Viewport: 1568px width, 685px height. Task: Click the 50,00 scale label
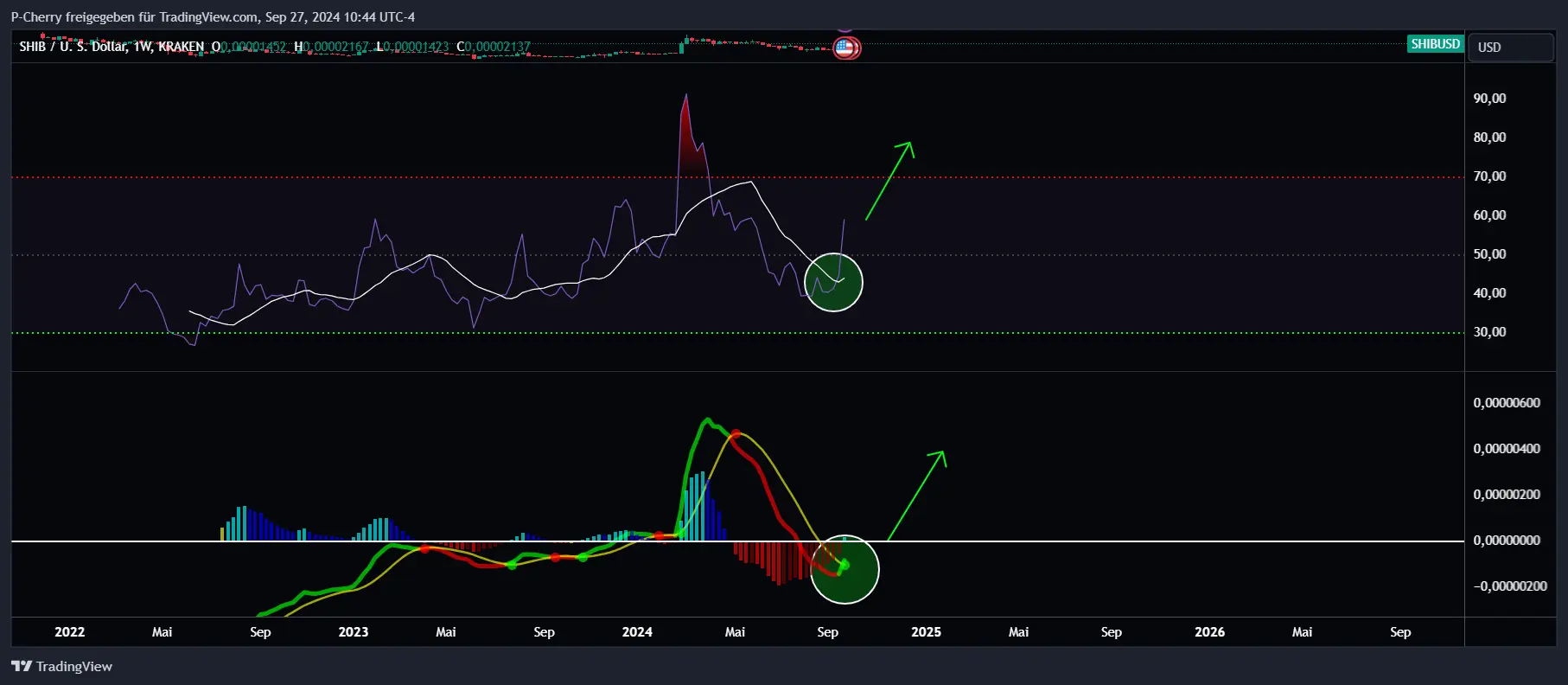1489,254
